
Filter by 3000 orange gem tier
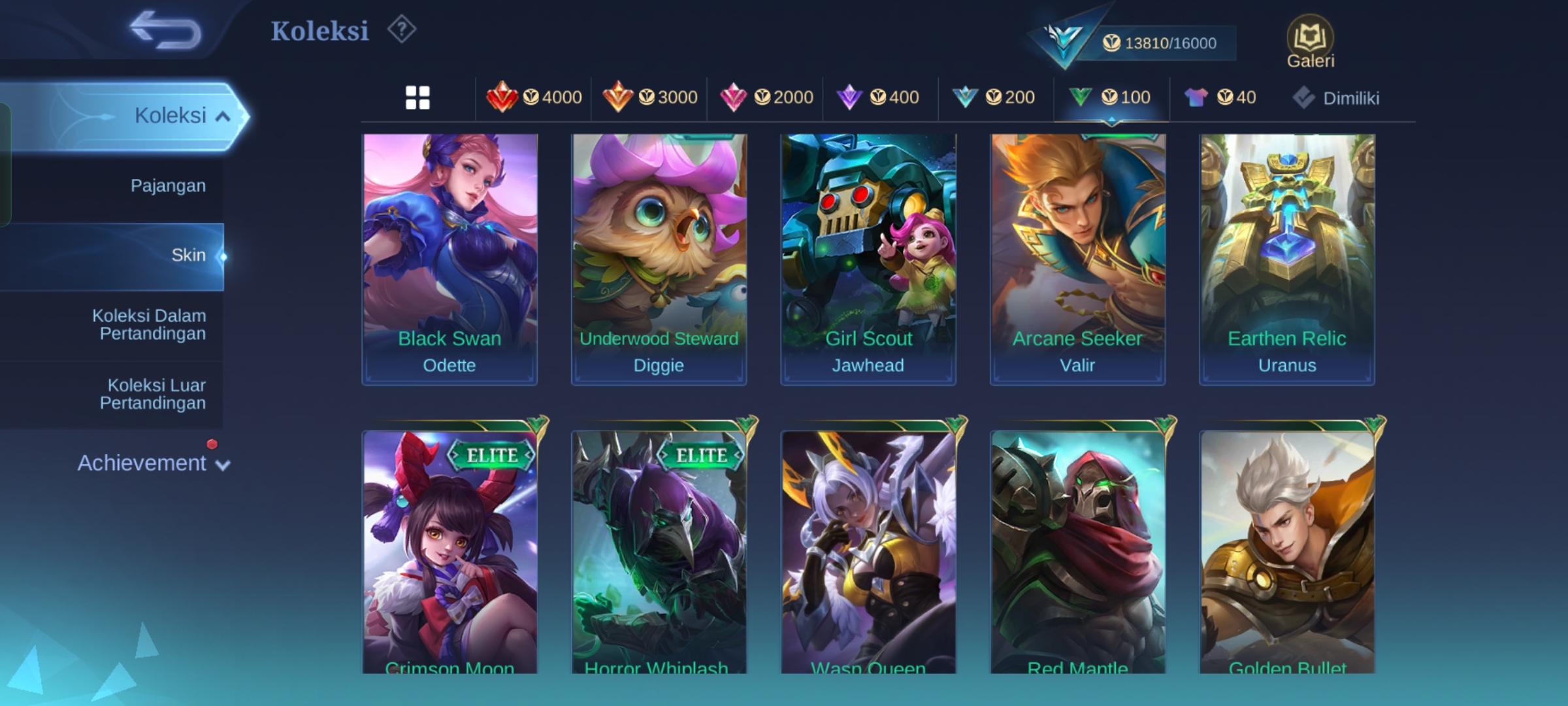pyautogui.click(x=649, y=97)
